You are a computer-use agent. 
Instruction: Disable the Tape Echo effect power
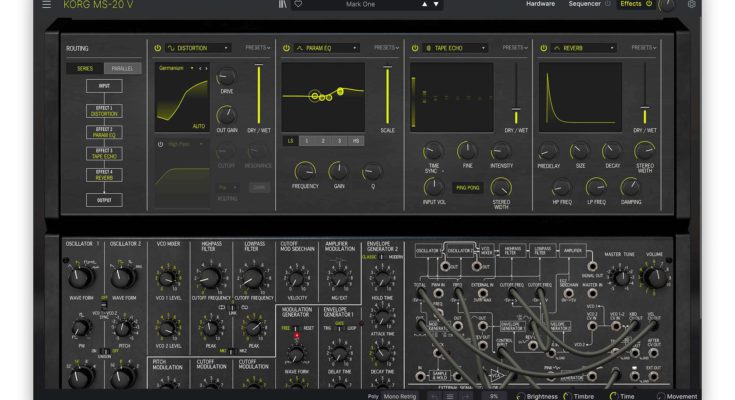point(414,48)
